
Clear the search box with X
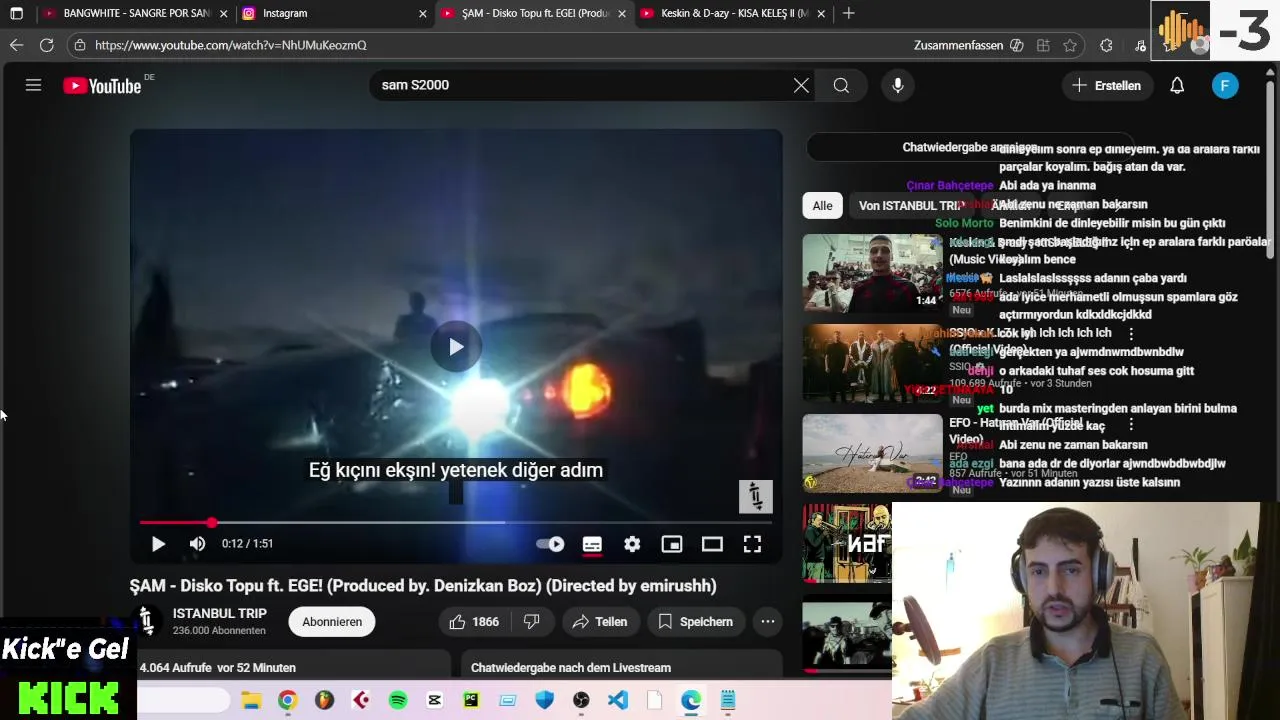tap(801, 86)
